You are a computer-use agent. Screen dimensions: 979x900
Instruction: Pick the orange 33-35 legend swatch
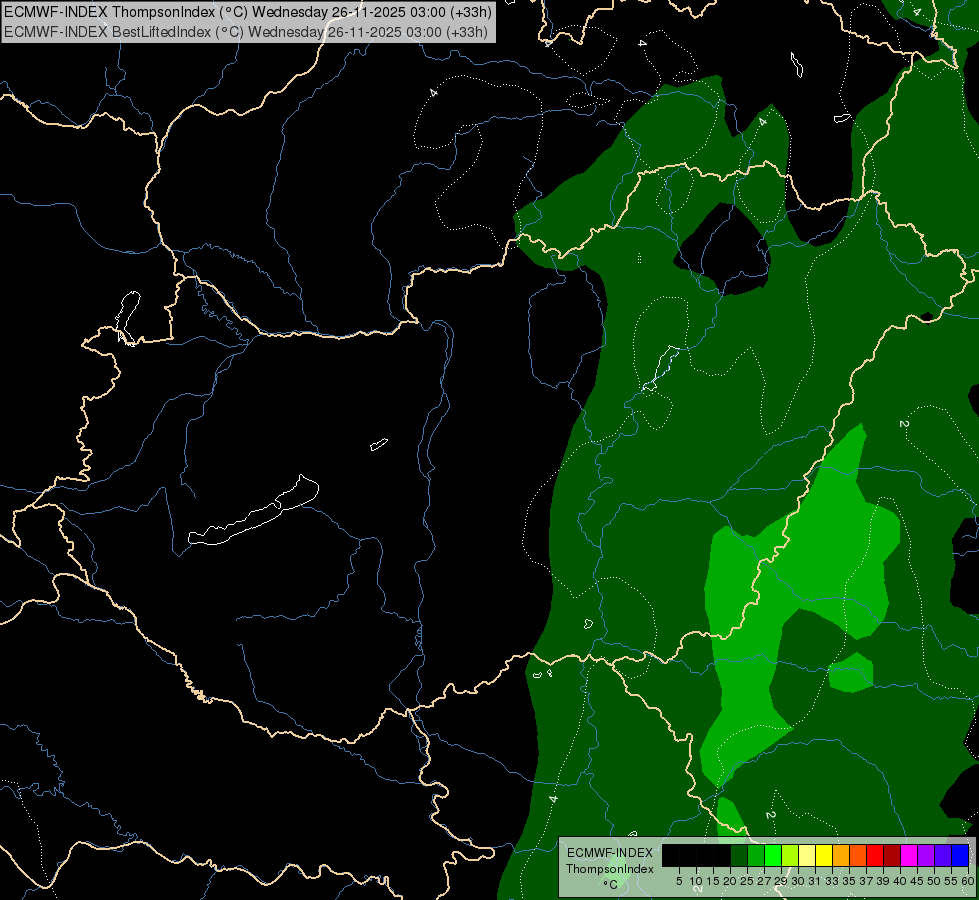[841, 855]
